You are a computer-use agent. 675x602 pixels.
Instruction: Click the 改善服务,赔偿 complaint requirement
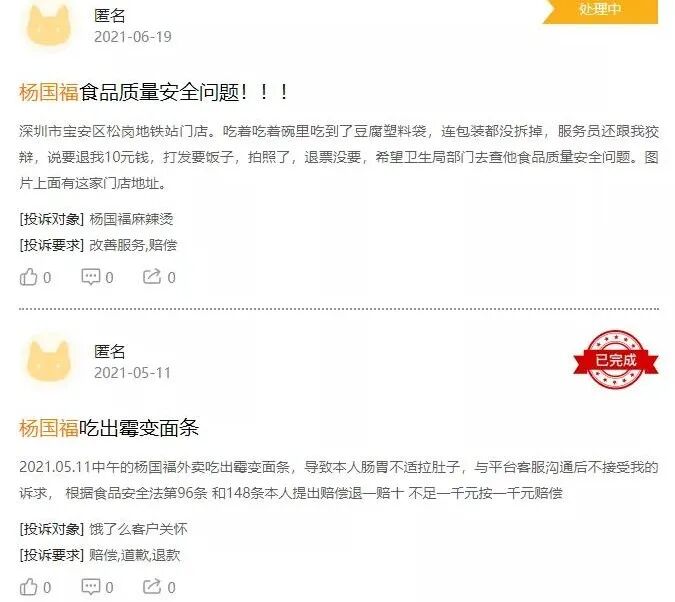point(133,245)
